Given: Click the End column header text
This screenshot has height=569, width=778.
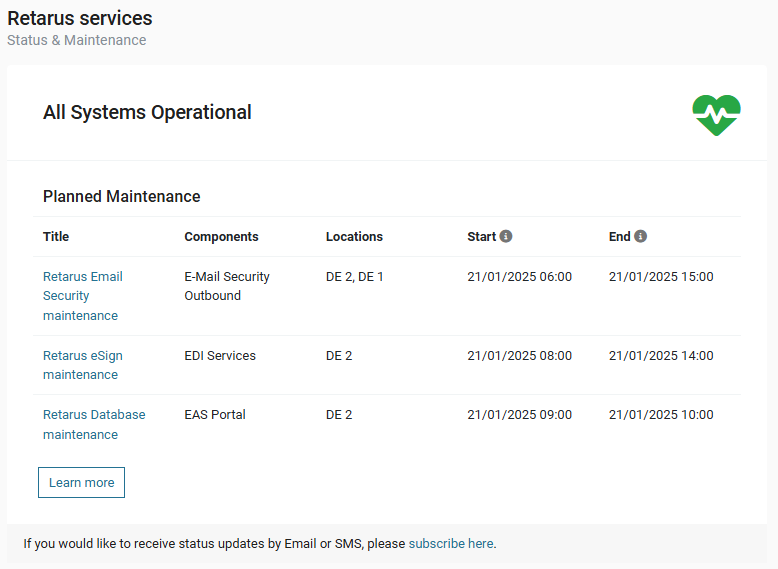Looking at the screenshot, I should coord(619,237).
